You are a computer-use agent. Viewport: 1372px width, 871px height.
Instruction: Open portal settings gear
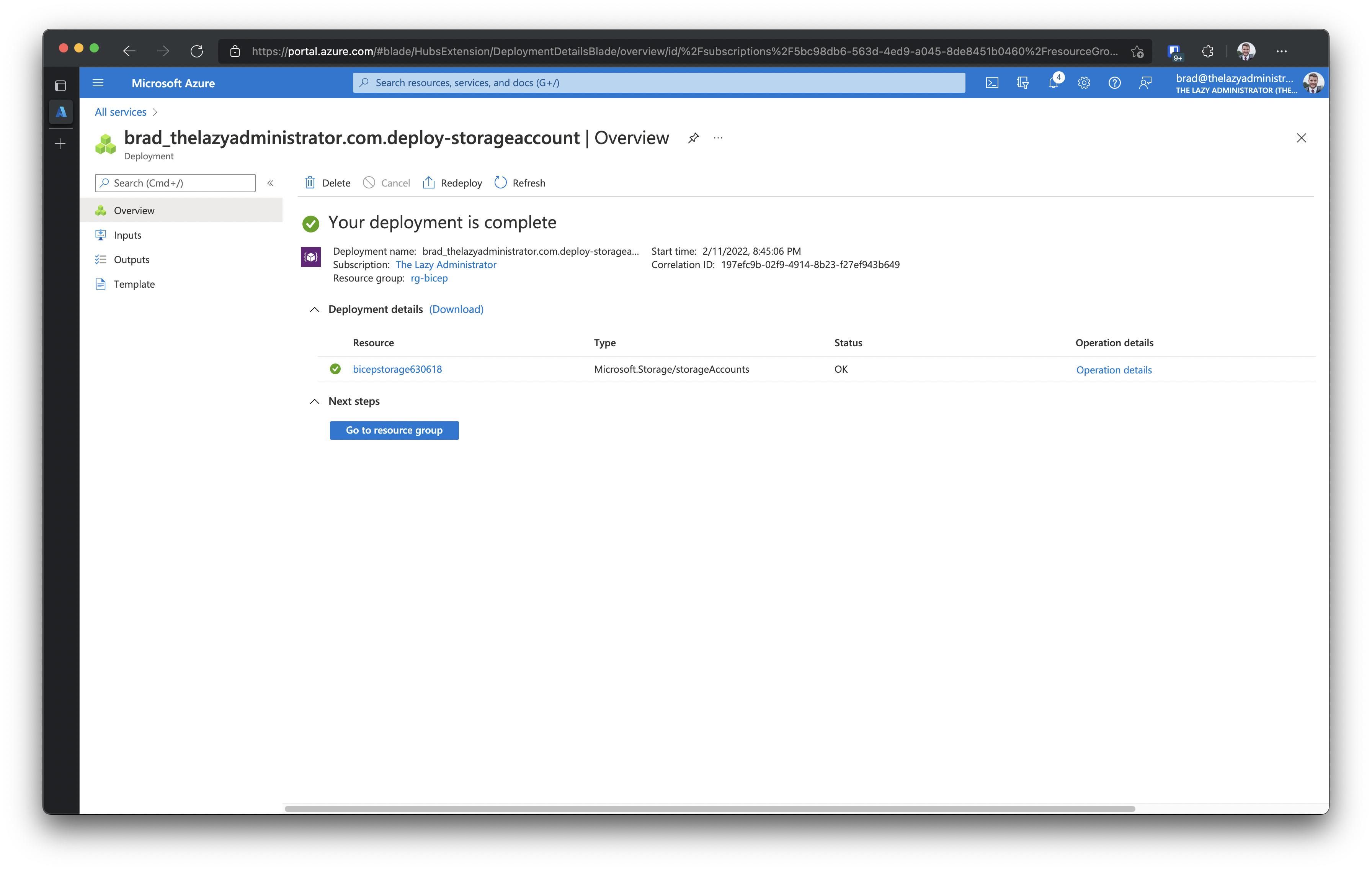click(1084, 83)
